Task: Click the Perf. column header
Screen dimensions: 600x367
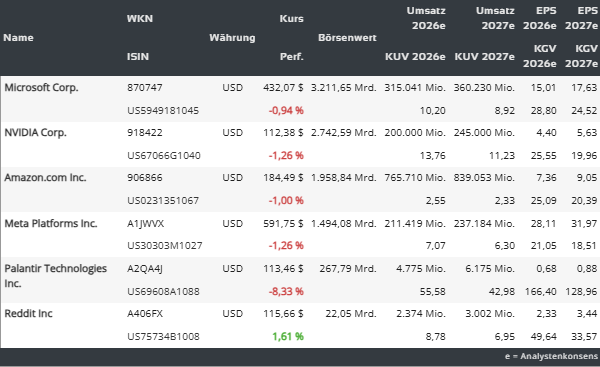Action: 292,56
